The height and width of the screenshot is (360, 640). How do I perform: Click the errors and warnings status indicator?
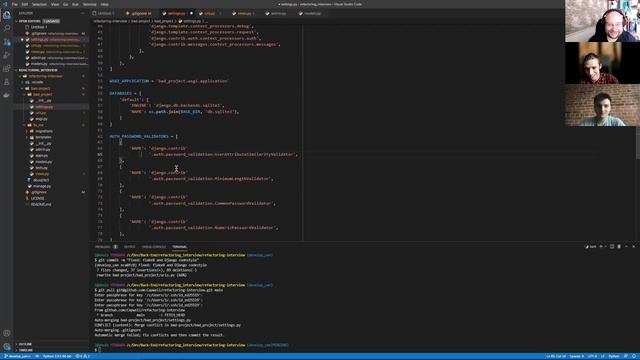[x=83, y=356]
